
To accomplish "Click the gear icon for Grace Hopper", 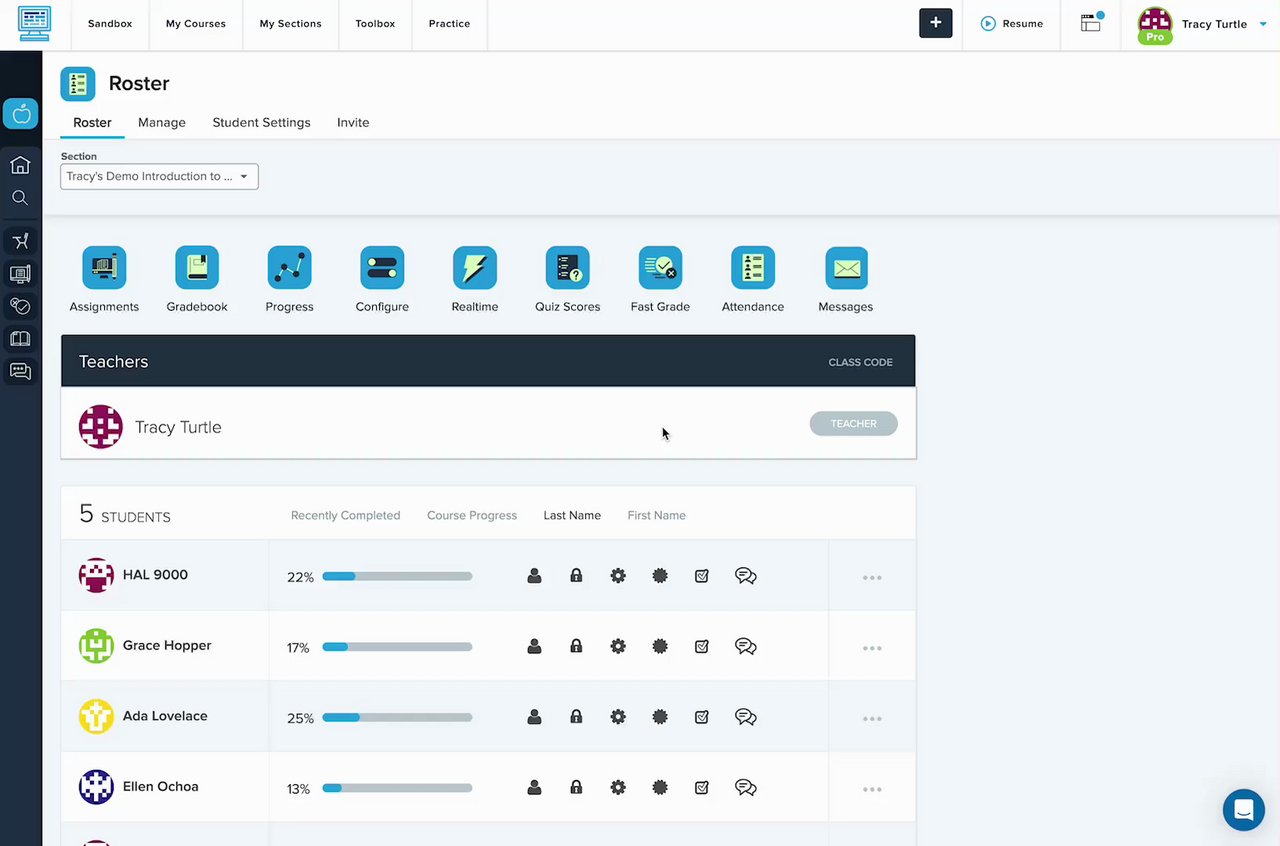I will [x=618, y=646].
